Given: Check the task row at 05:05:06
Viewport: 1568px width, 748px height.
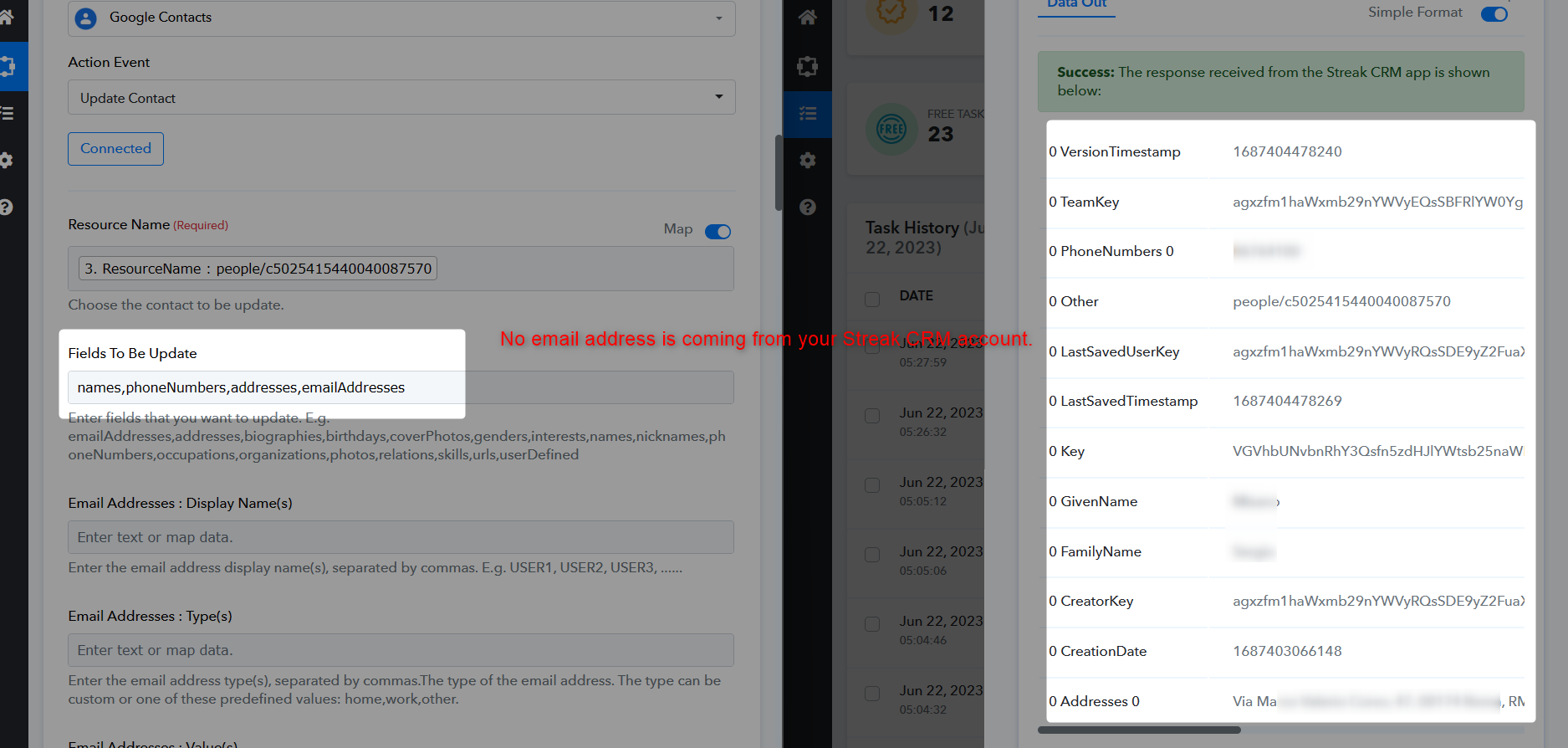Looking at the screenshot, I should [x=872, y=555].
